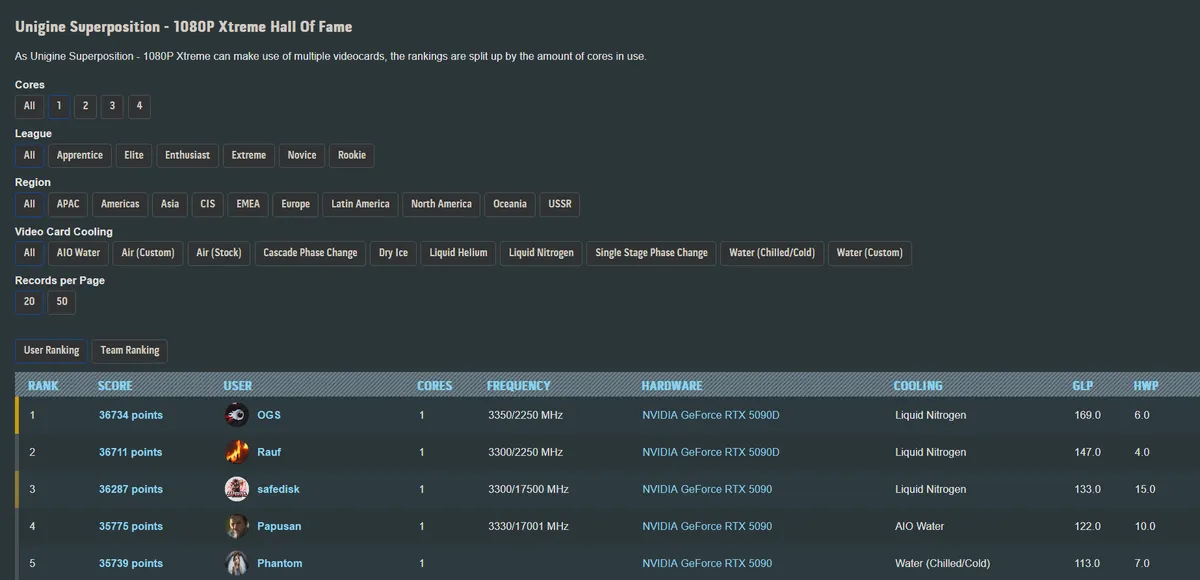Sort table by Frequency column header
The image size is (1200, 580).
tap(518, 386)
